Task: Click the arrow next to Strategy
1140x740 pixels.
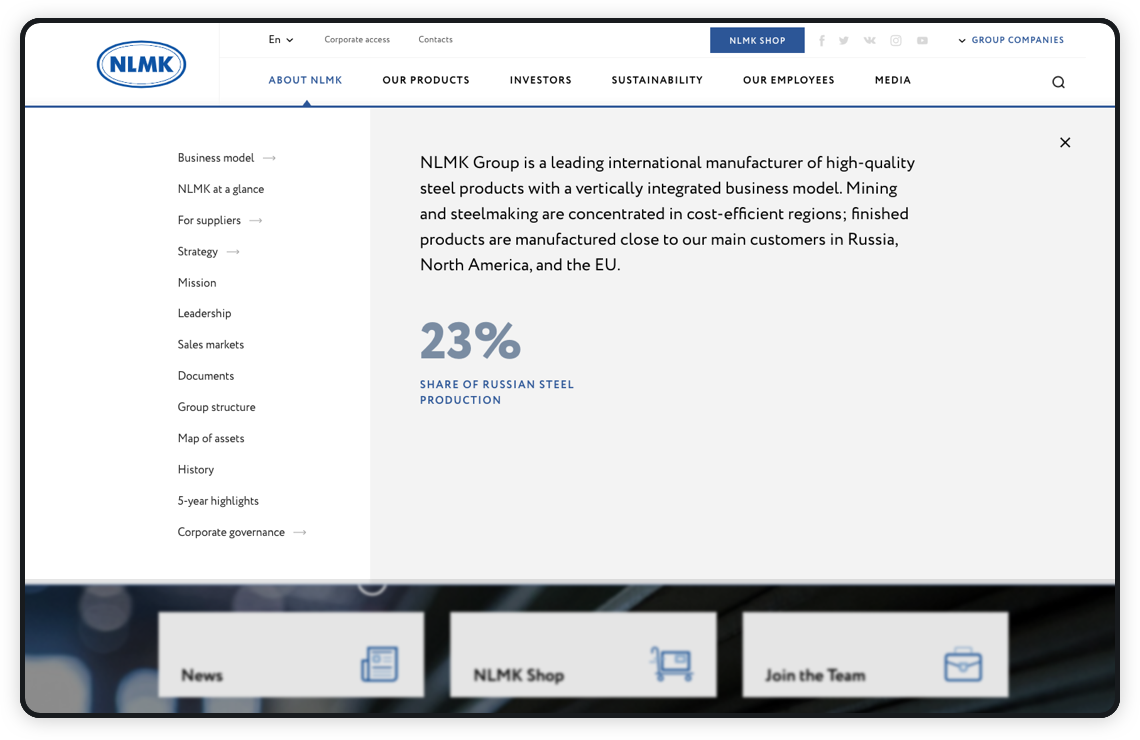Action: click(233, 252)
